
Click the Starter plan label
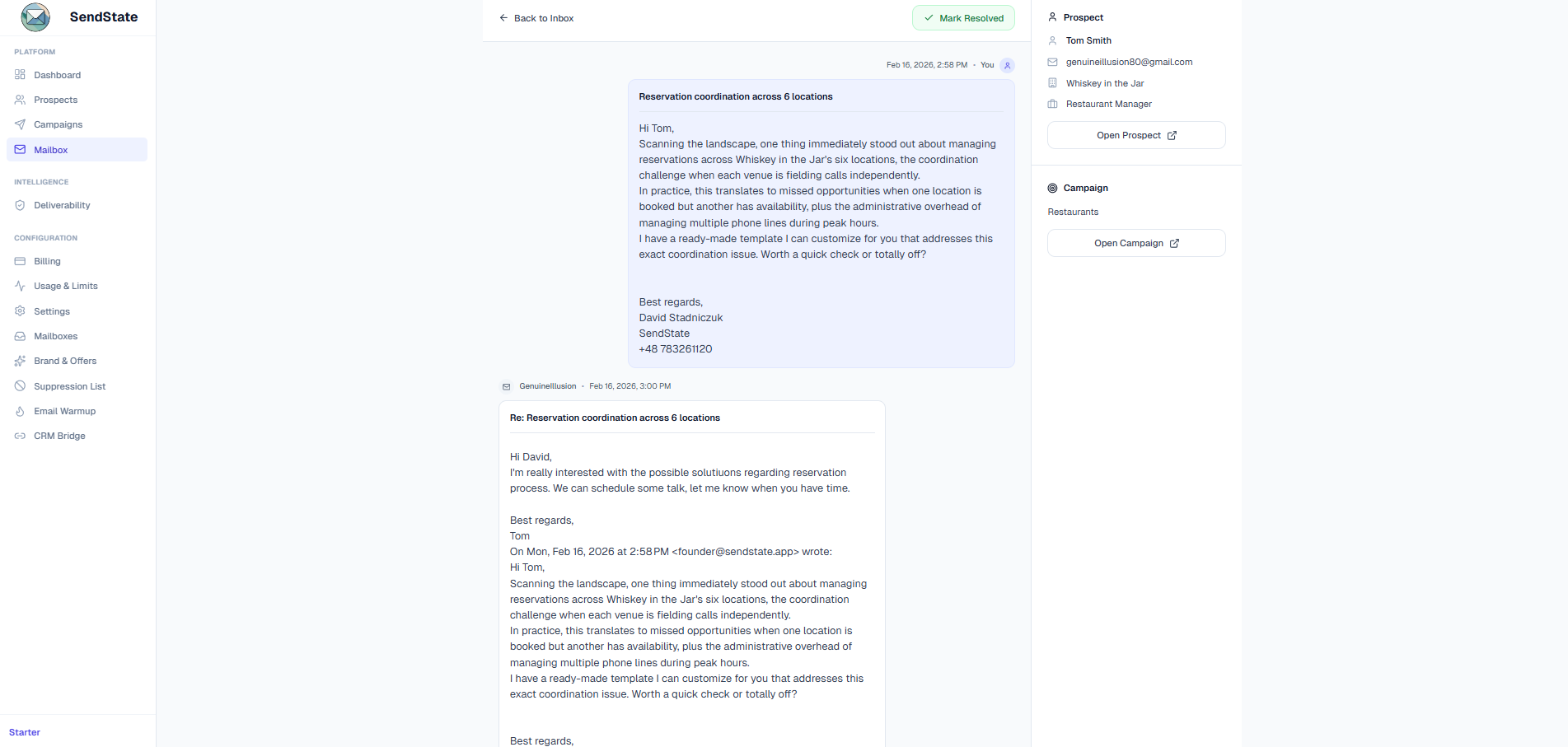point(24,732)
